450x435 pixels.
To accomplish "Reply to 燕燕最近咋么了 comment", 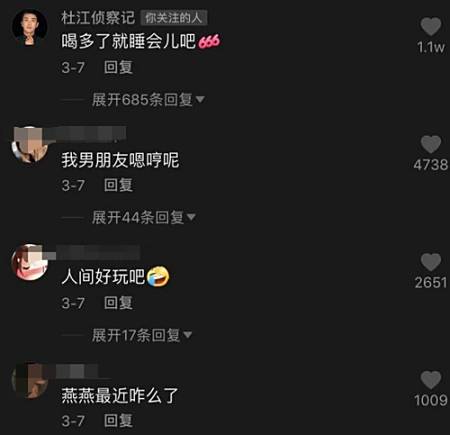I will (x=118, y=420).
